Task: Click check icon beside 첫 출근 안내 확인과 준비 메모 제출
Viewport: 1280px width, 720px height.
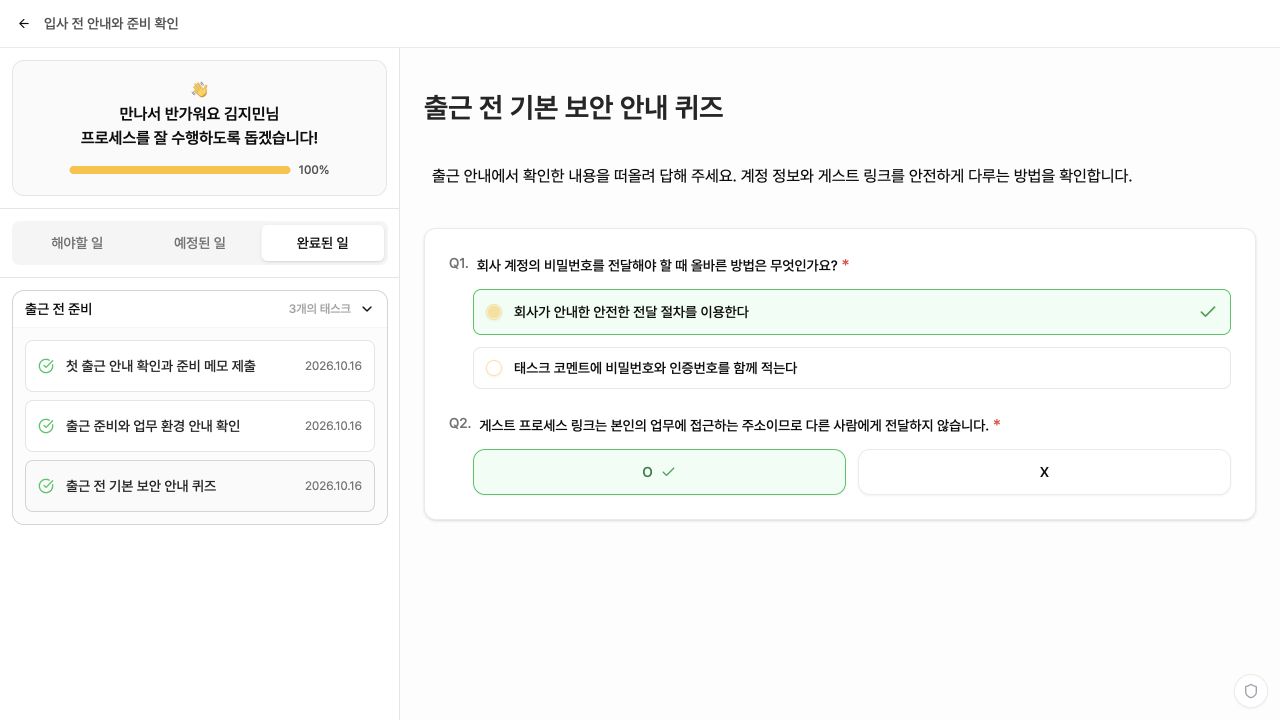Action: point(46,366)
